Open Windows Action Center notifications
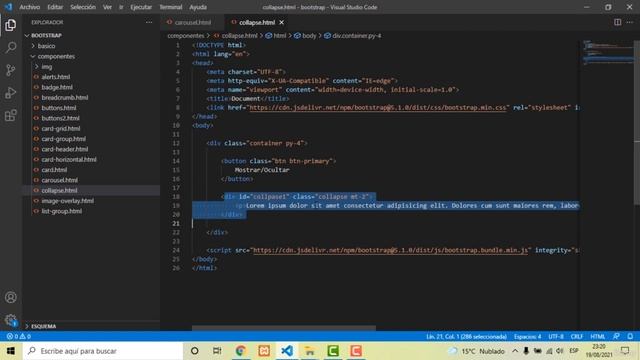This screenshot has width=640, height=360. pos(625,351)
